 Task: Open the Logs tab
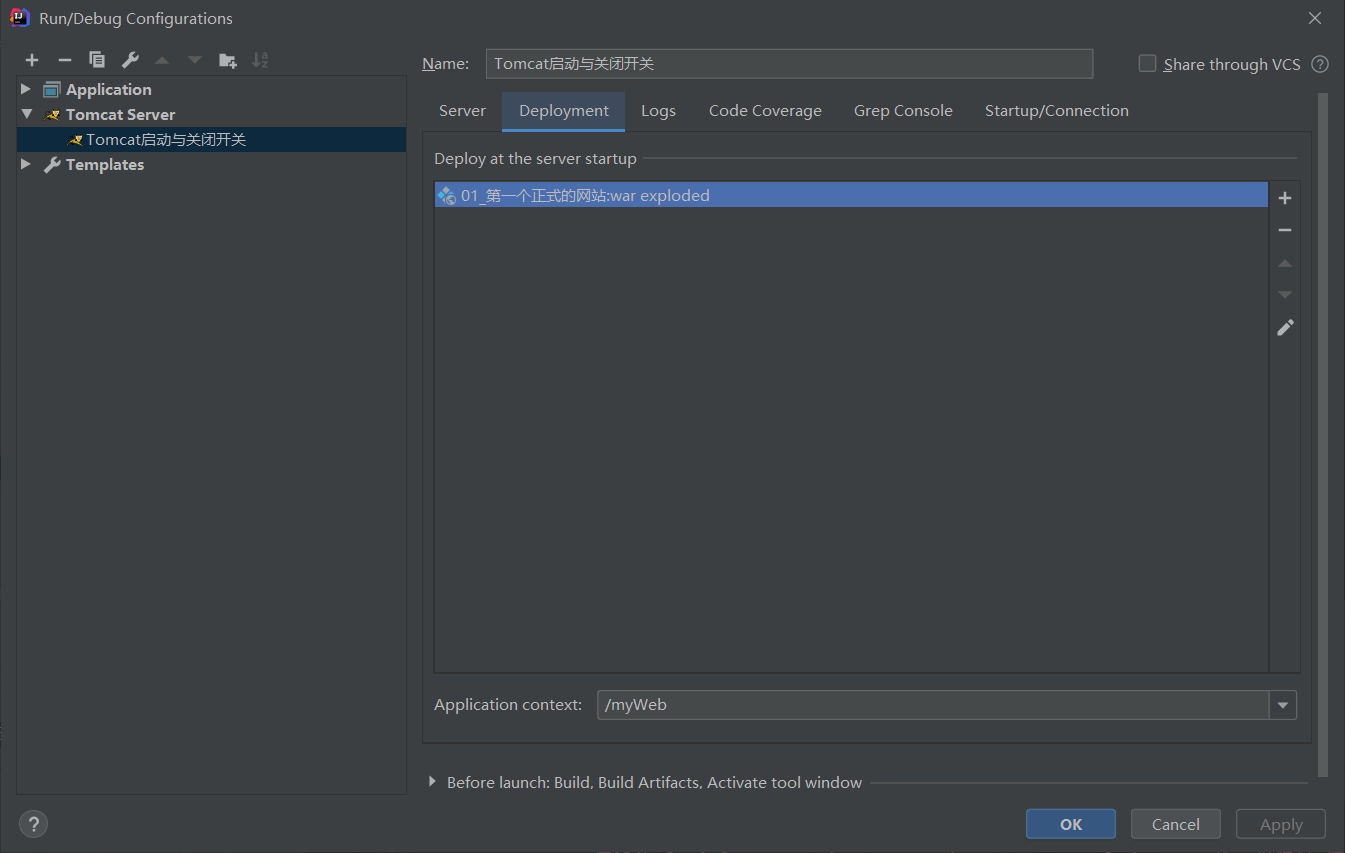click(x=658, y=111)
